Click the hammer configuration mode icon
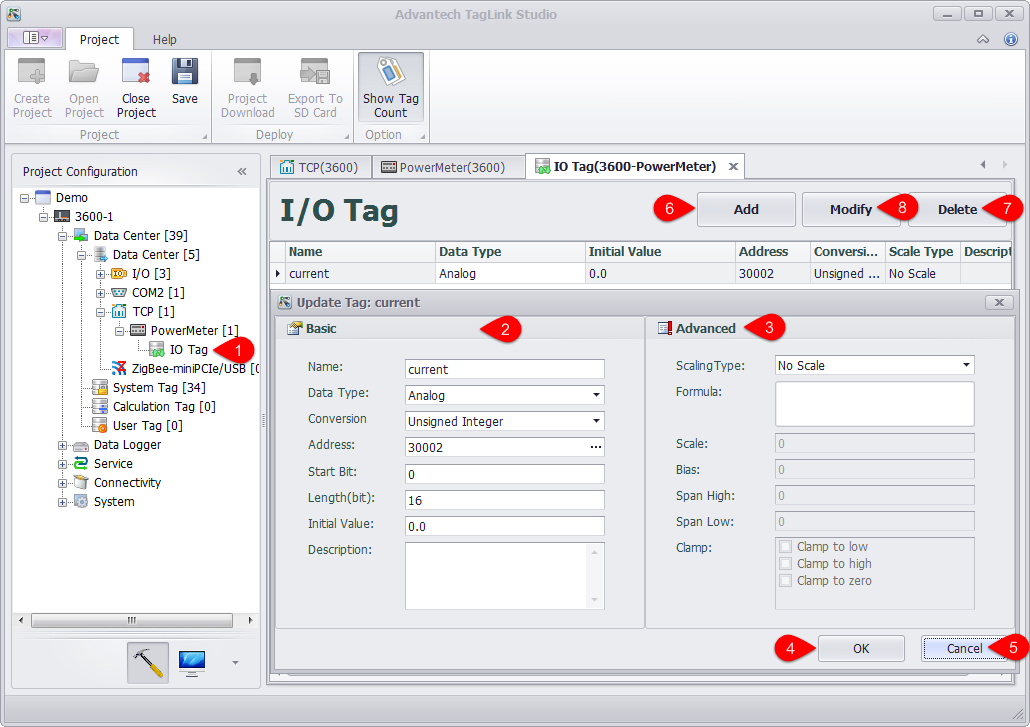This screenshot has width=1030, height=727. (148, 662)
